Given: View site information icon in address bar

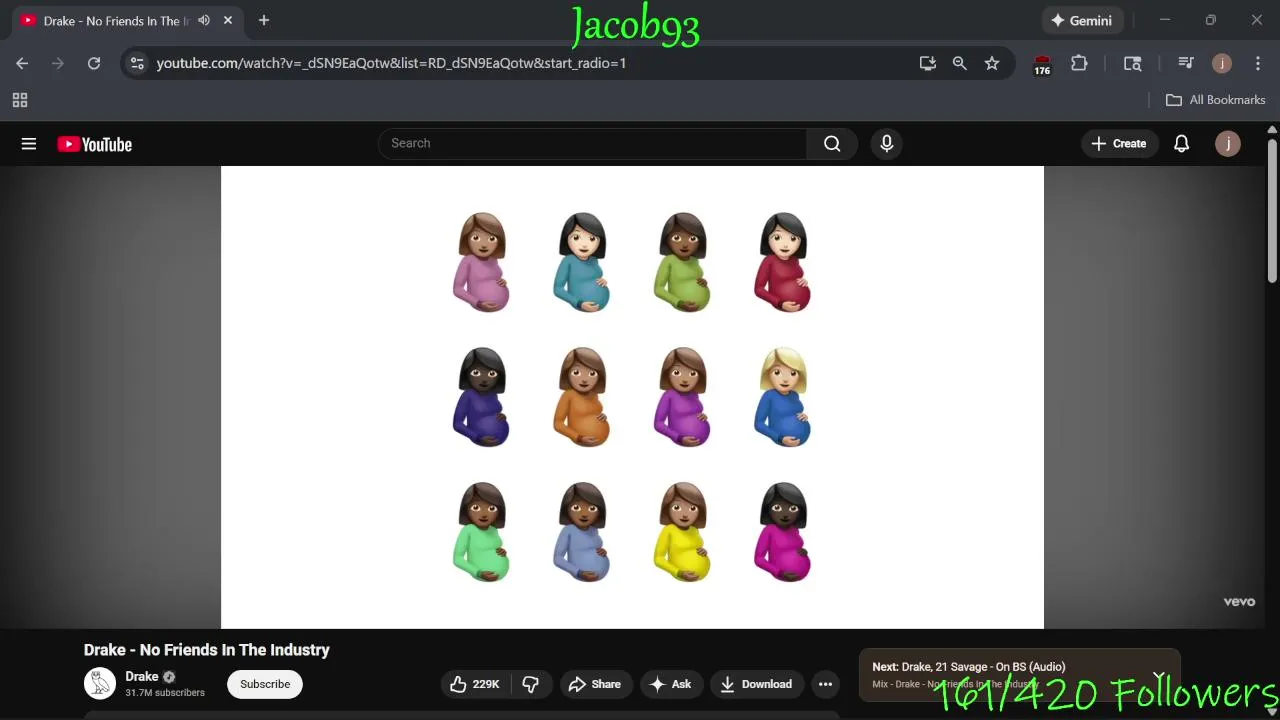Looking at the screenshot, I should point(137,63).
